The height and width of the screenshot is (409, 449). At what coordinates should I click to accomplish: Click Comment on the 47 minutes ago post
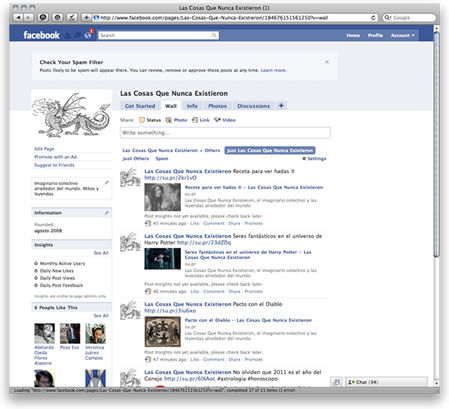[x=214, y=359]
